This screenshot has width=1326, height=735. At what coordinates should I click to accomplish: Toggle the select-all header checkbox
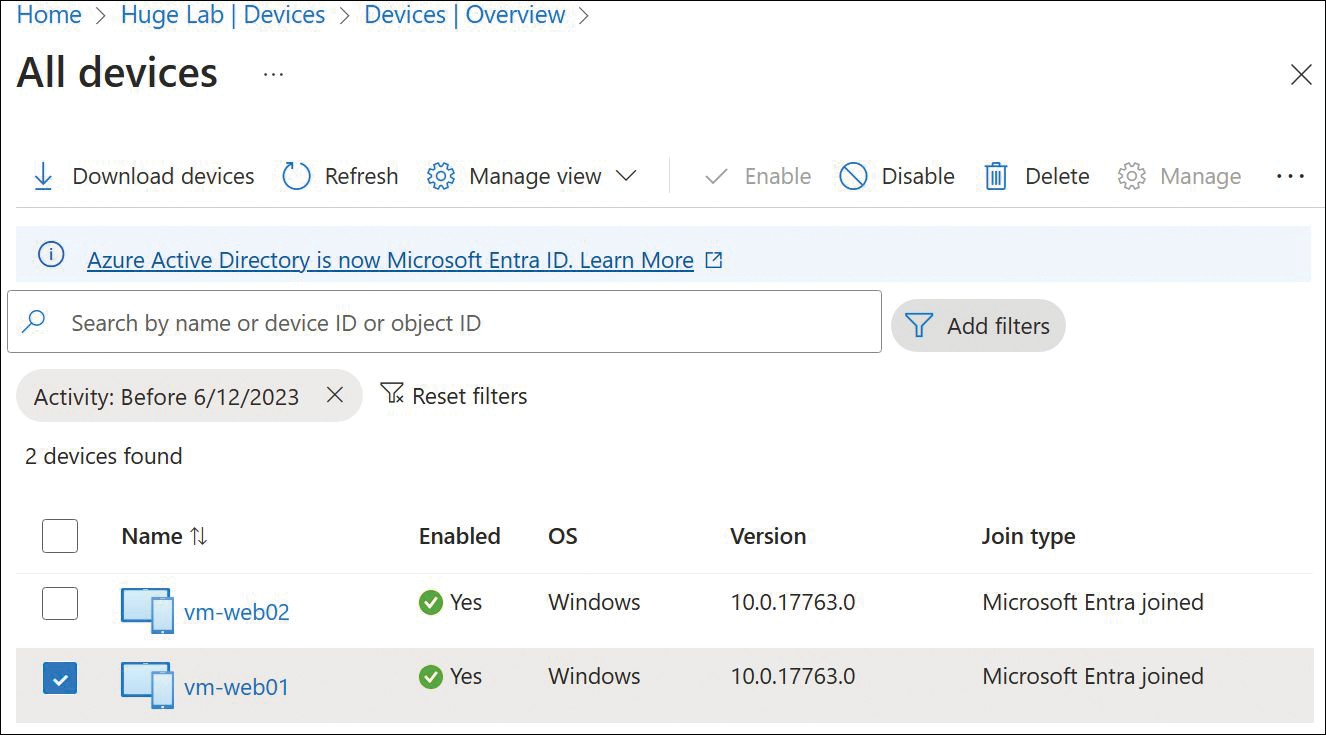point(60,536)
